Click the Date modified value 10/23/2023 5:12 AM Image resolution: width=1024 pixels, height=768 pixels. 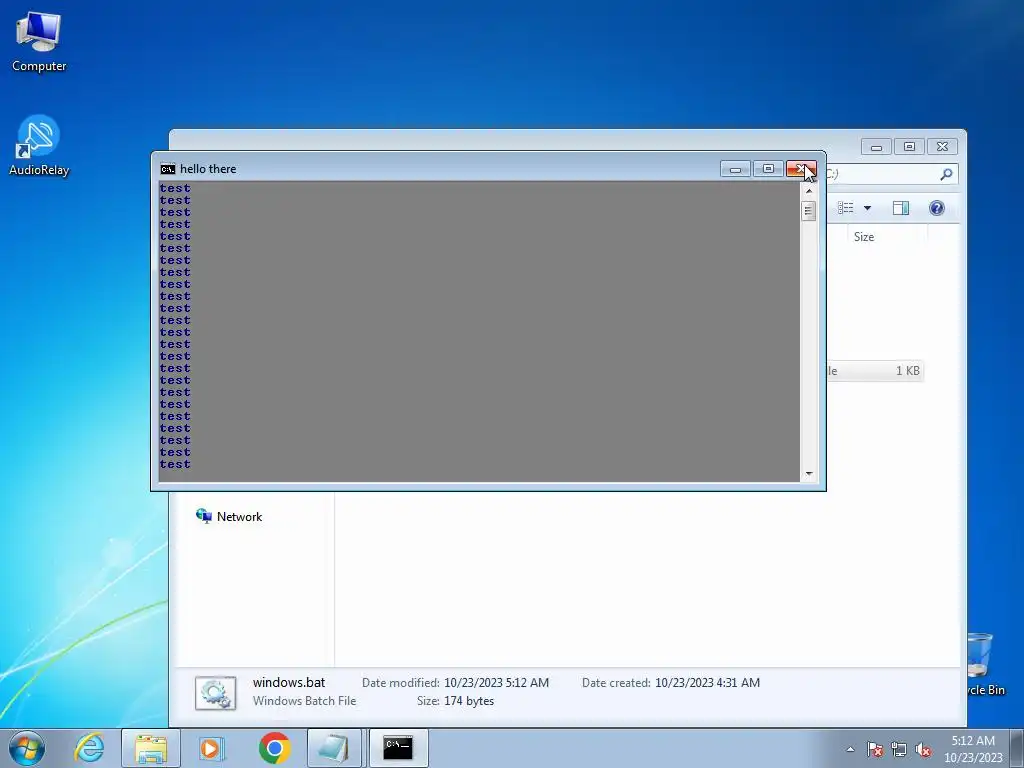point(496,682)
